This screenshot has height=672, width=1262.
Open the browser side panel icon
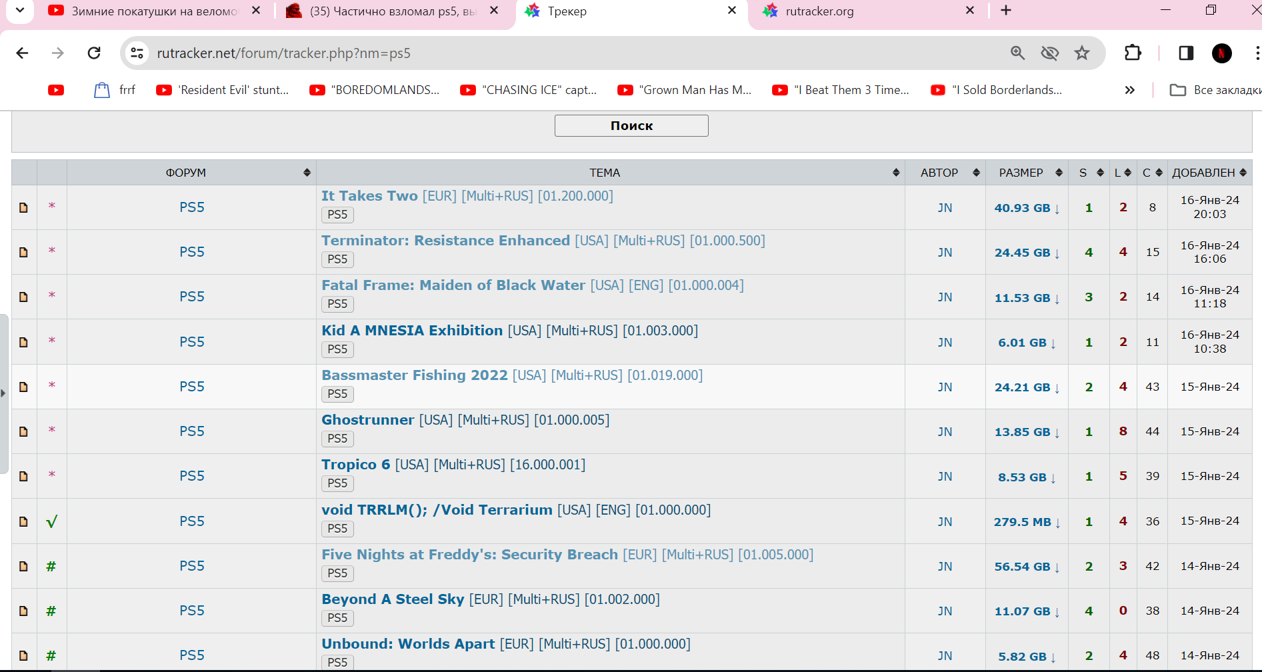1185,53
